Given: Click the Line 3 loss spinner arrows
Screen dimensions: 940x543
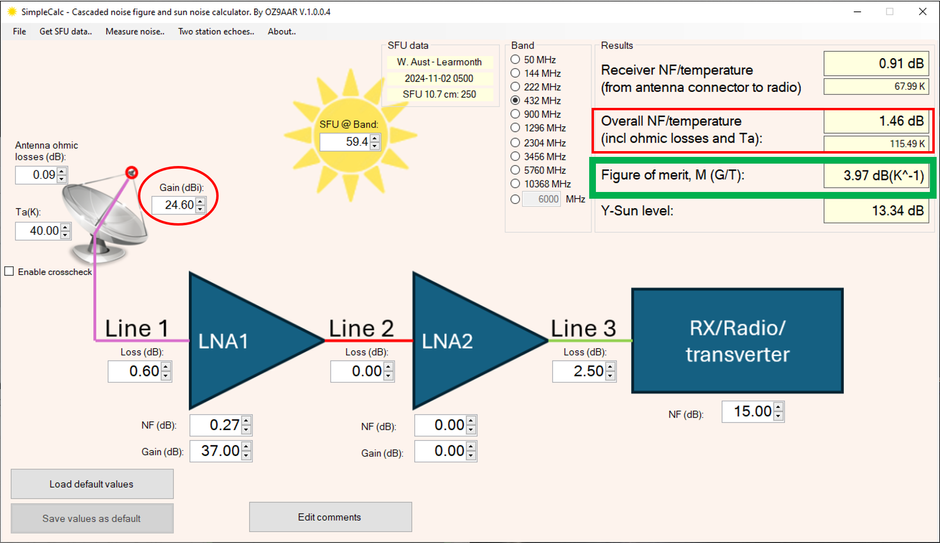Looking at the screenshot, I should (x=611, y=371).
